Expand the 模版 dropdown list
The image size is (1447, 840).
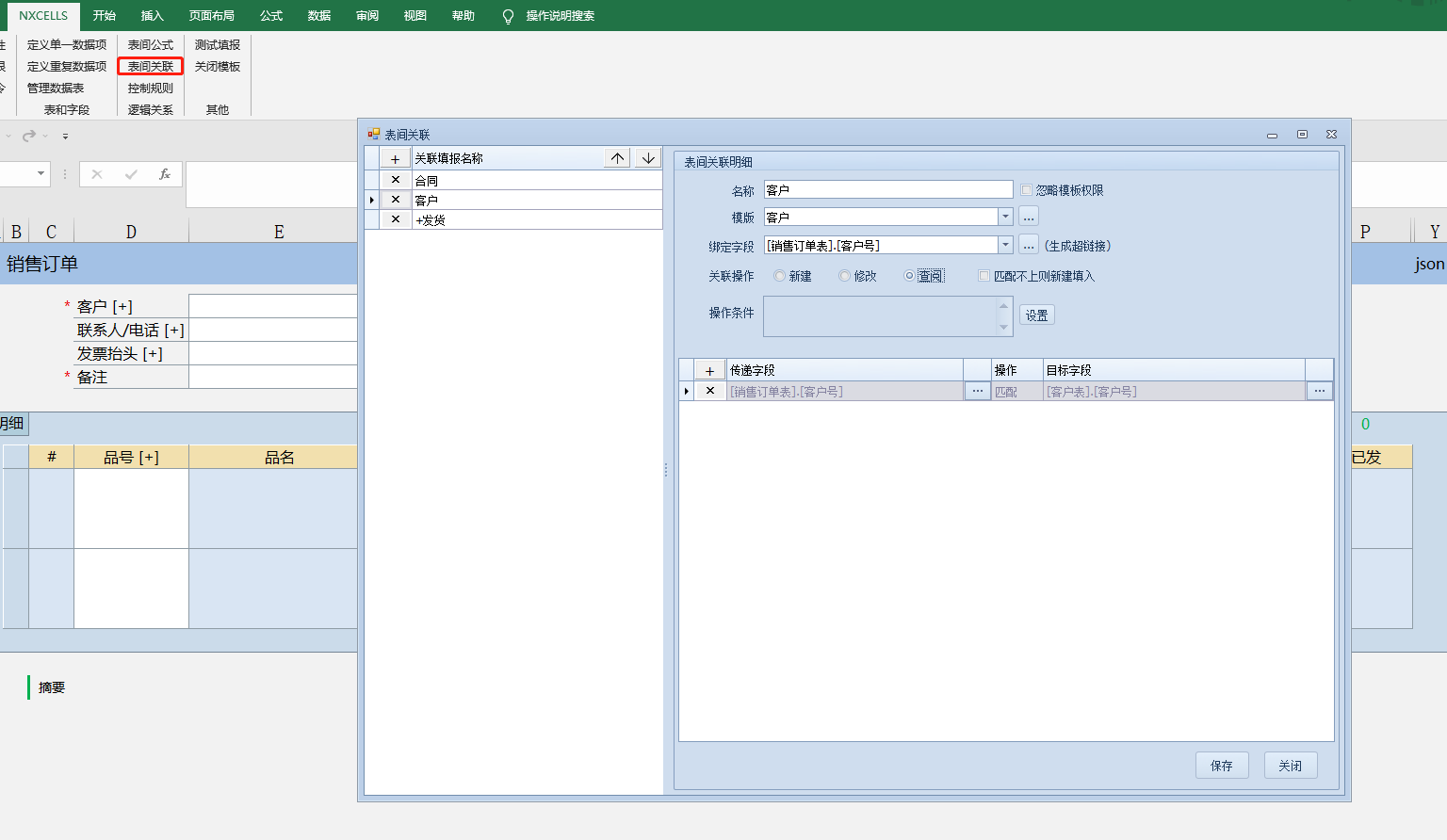pyautogui.click(x=1005, y=218)
